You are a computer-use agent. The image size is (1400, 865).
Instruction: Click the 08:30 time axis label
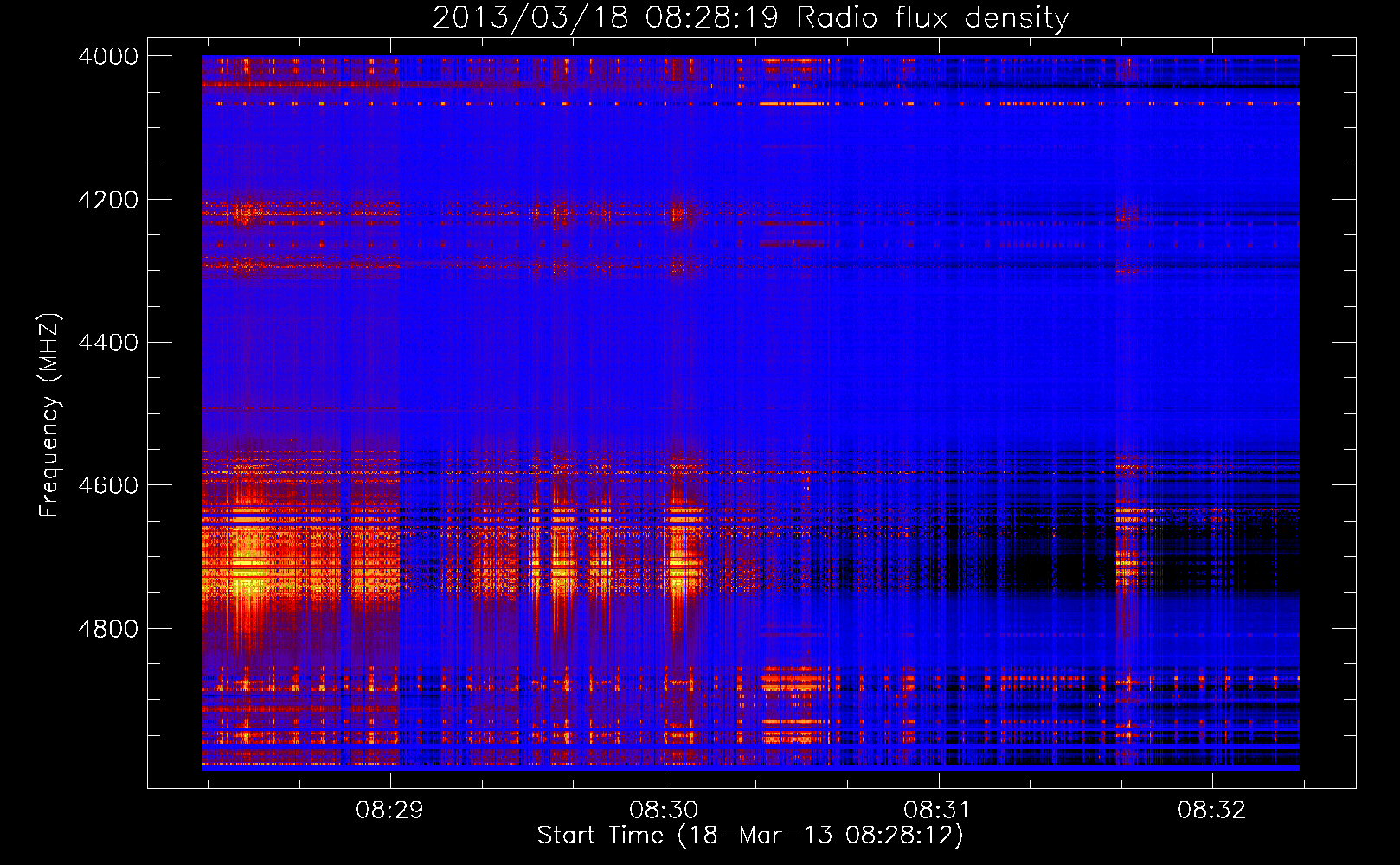pos(664,810)
